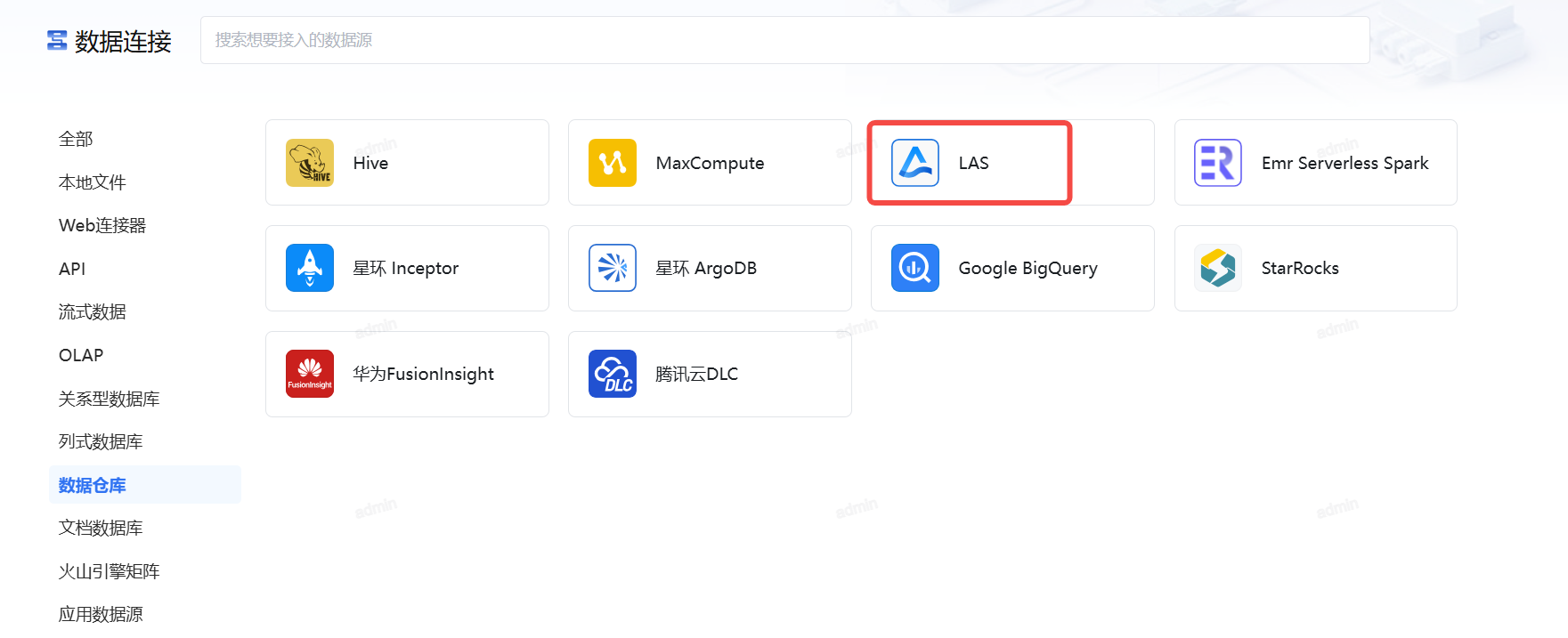Image resolution: width=1568 pixels, height=638 pixels.
Task: Click the 星环 Inceptor rocket icon
Action: pos(310,268)
